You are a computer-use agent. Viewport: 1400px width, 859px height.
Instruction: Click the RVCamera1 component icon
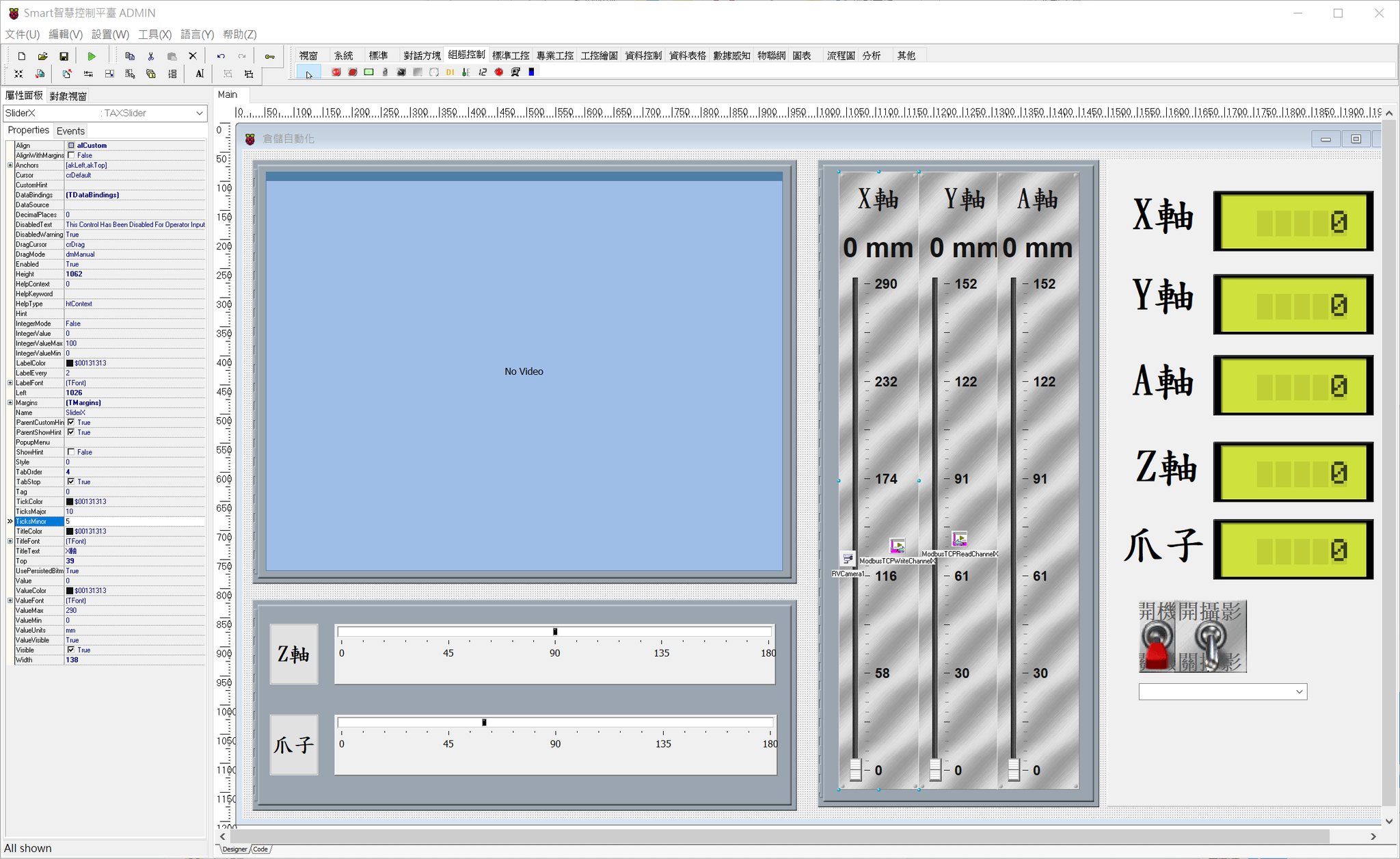tap(848, 559)
